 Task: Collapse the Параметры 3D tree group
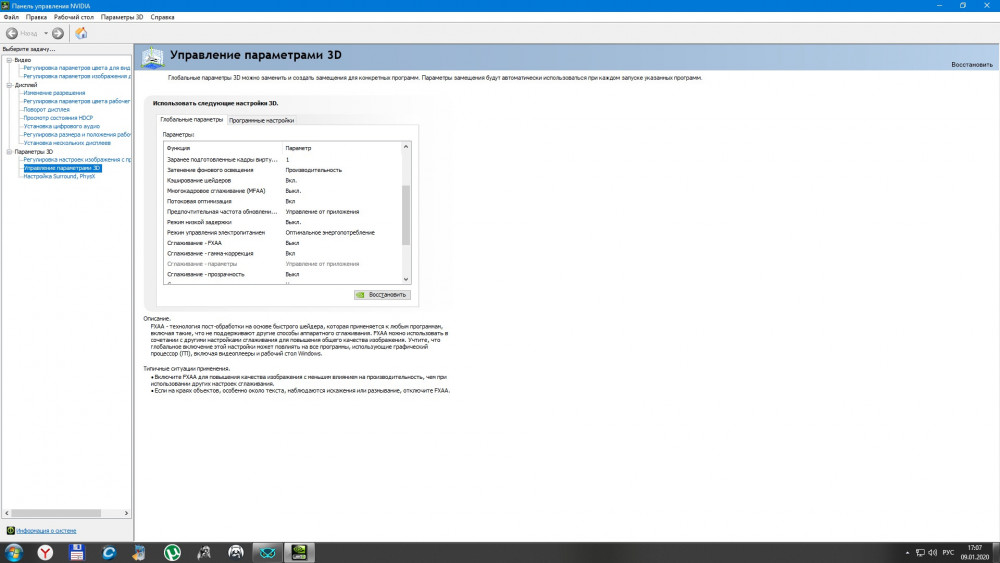9,152
